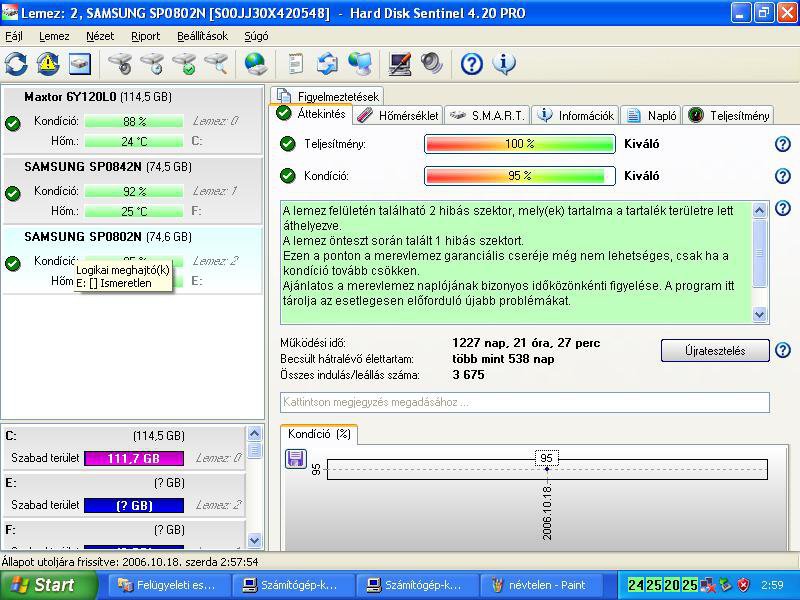Switch to the Hőmérséklet tab
Screen dimensions: 800x600
pyautogui.click(x=397, y=116)
